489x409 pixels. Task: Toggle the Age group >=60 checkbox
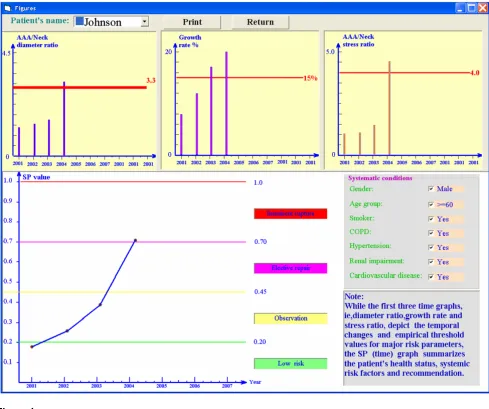click(x=431, y=204)
